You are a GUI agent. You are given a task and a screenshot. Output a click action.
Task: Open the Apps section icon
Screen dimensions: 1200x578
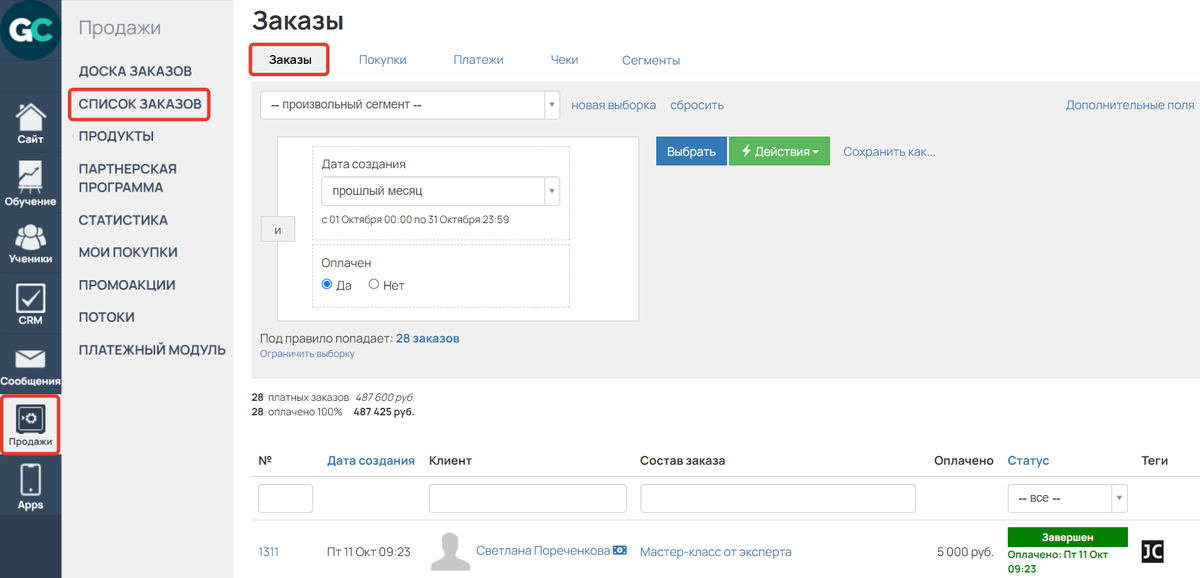tap(31, 487)
